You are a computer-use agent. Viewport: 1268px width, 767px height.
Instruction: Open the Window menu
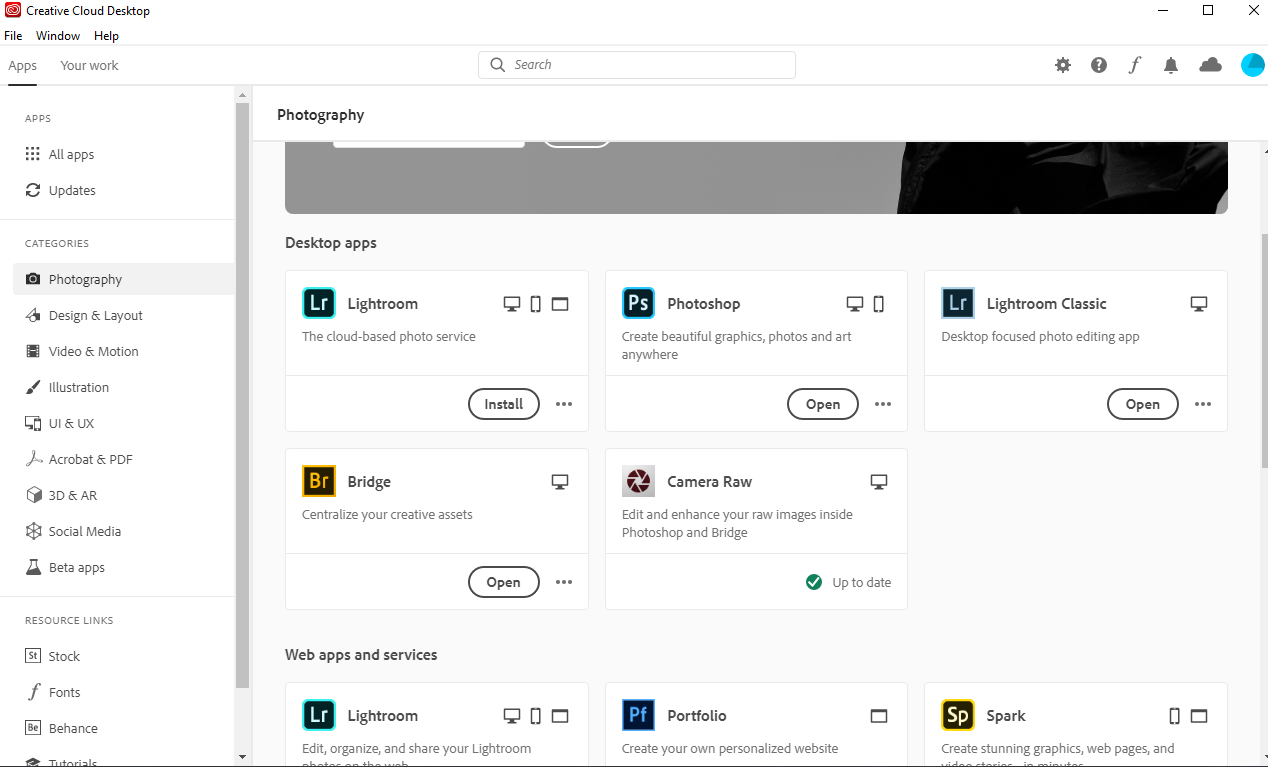pyautogui.click(x=57, y=35)
